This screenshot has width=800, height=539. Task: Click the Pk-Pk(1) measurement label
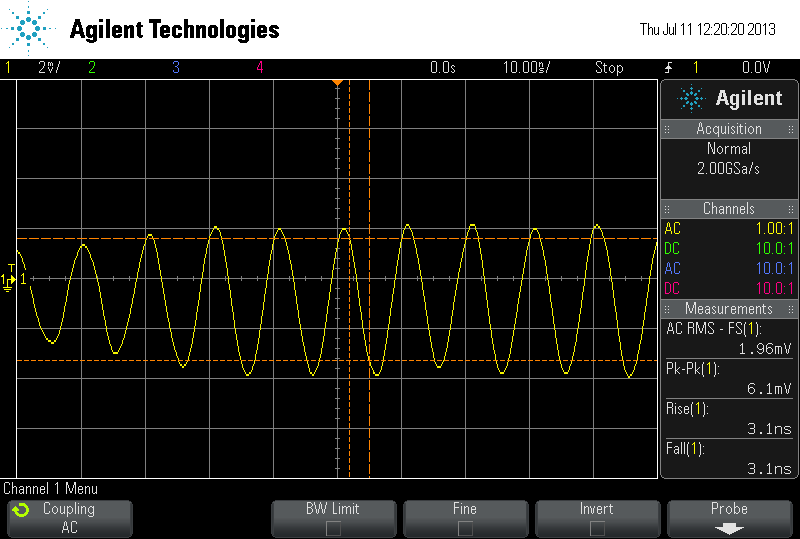tap(692, 369)
